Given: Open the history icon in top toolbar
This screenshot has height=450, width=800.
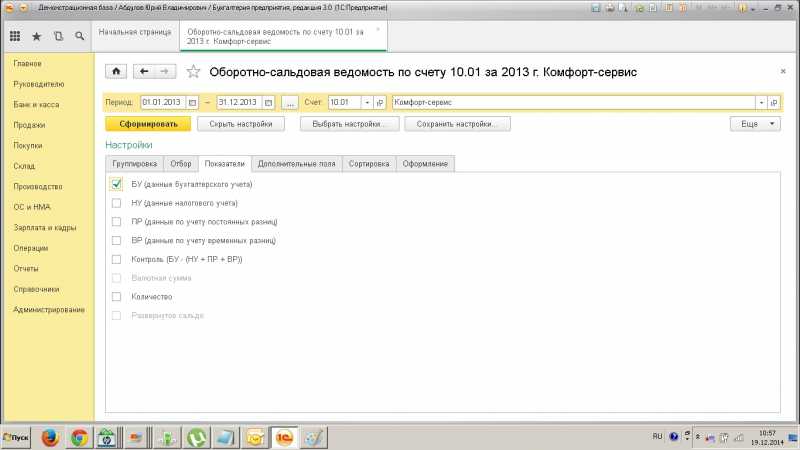Looking at the screenshot, I should (58, 36).
